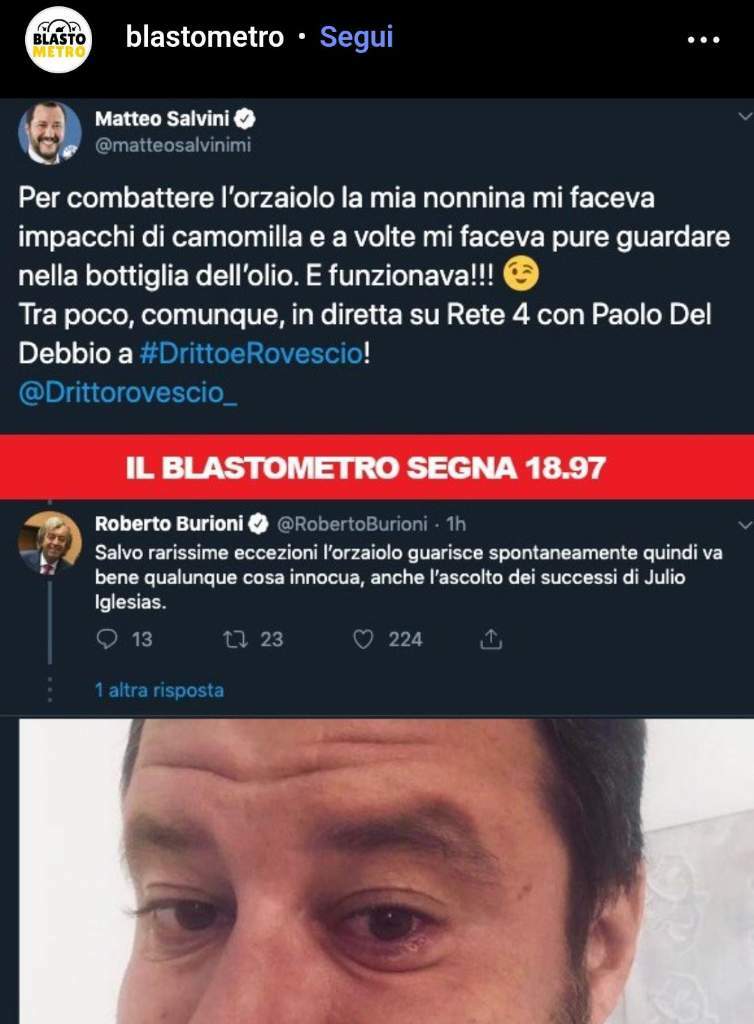Screen dimensions: 754x1024
Task: Open the three-dot options menu
Action: point(703,40)
